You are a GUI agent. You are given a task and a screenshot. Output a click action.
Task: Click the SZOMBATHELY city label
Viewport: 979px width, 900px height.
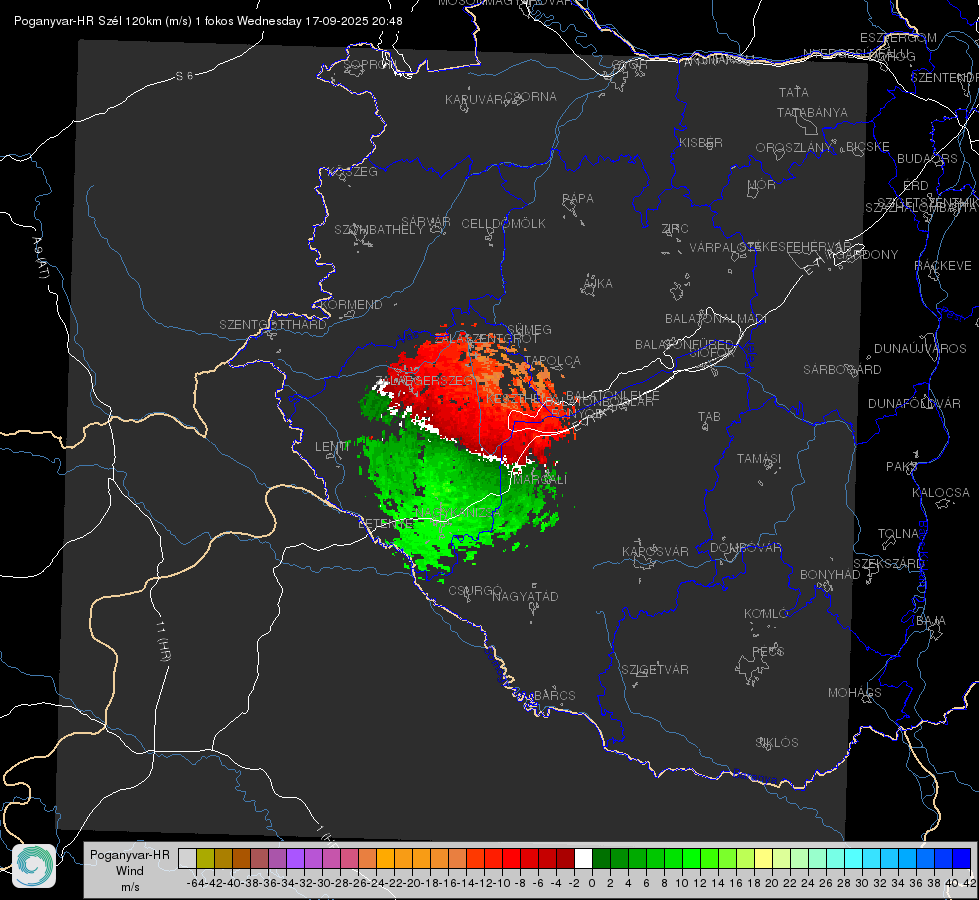click(x=379, y=230)
